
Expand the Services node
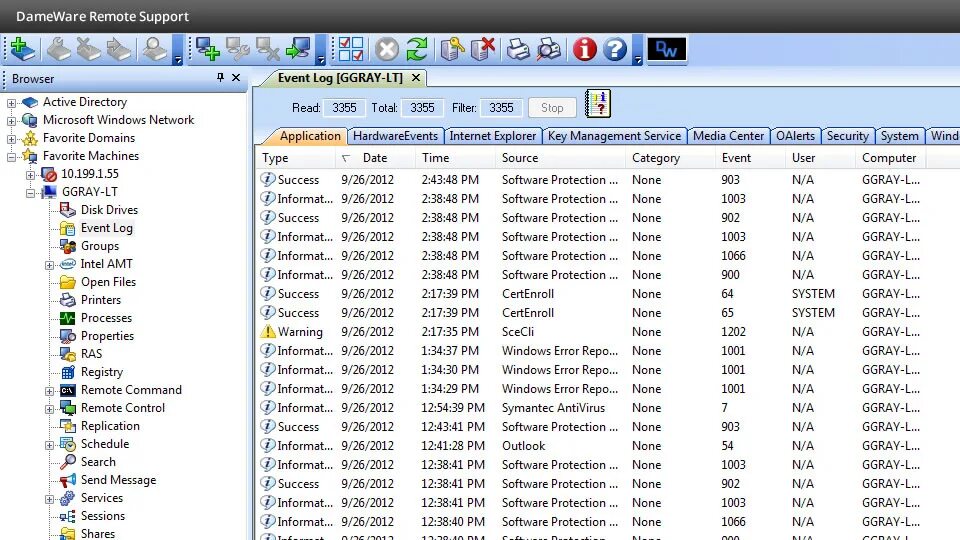click(49, 500)
